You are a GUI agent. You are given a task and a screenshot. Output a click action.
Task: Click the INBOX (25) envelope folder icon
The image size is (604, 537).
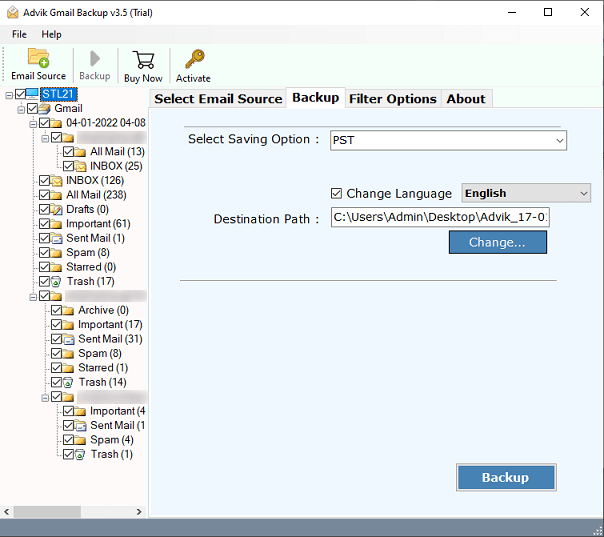80,166
